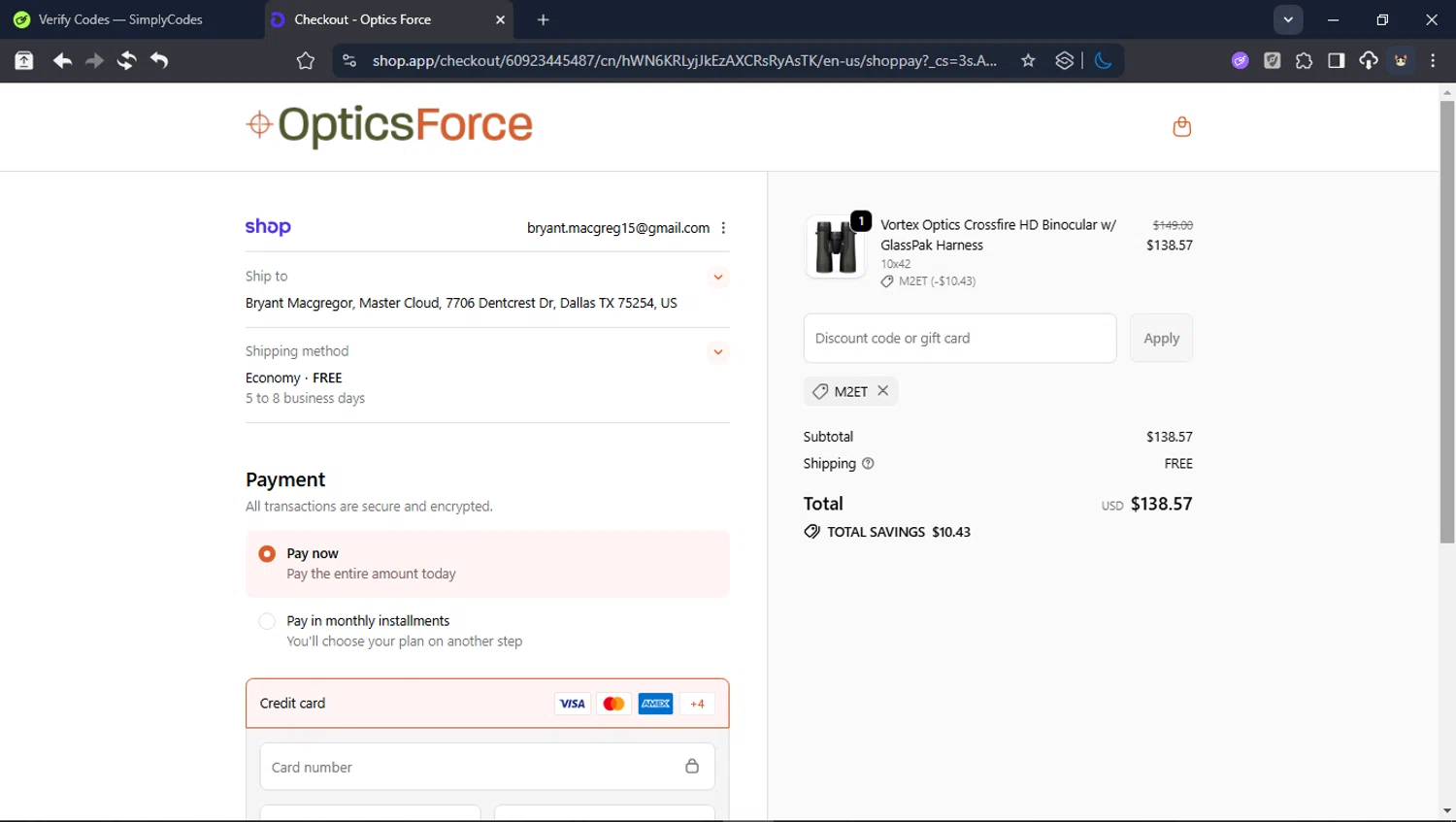Click the crossed-out $149.00 price

[1173, 225]
